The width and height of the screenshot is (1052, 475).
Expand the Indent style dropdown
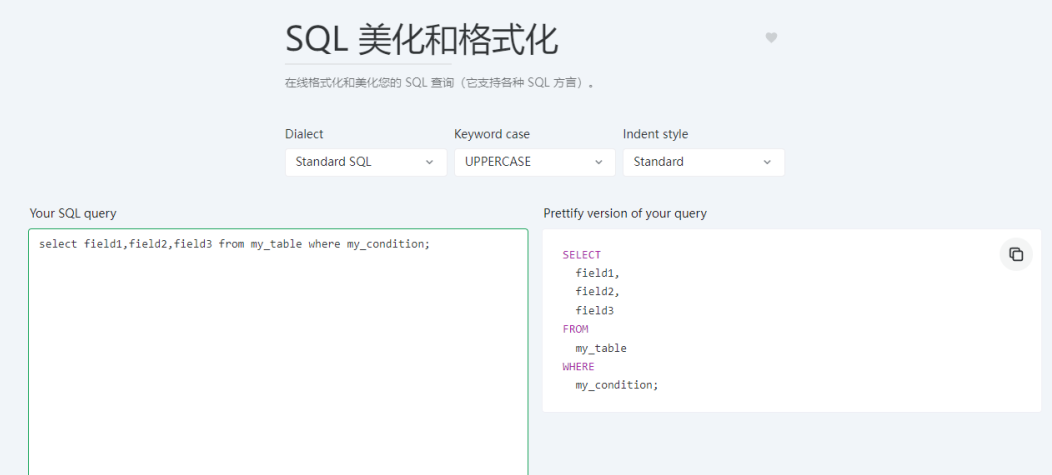703,162
